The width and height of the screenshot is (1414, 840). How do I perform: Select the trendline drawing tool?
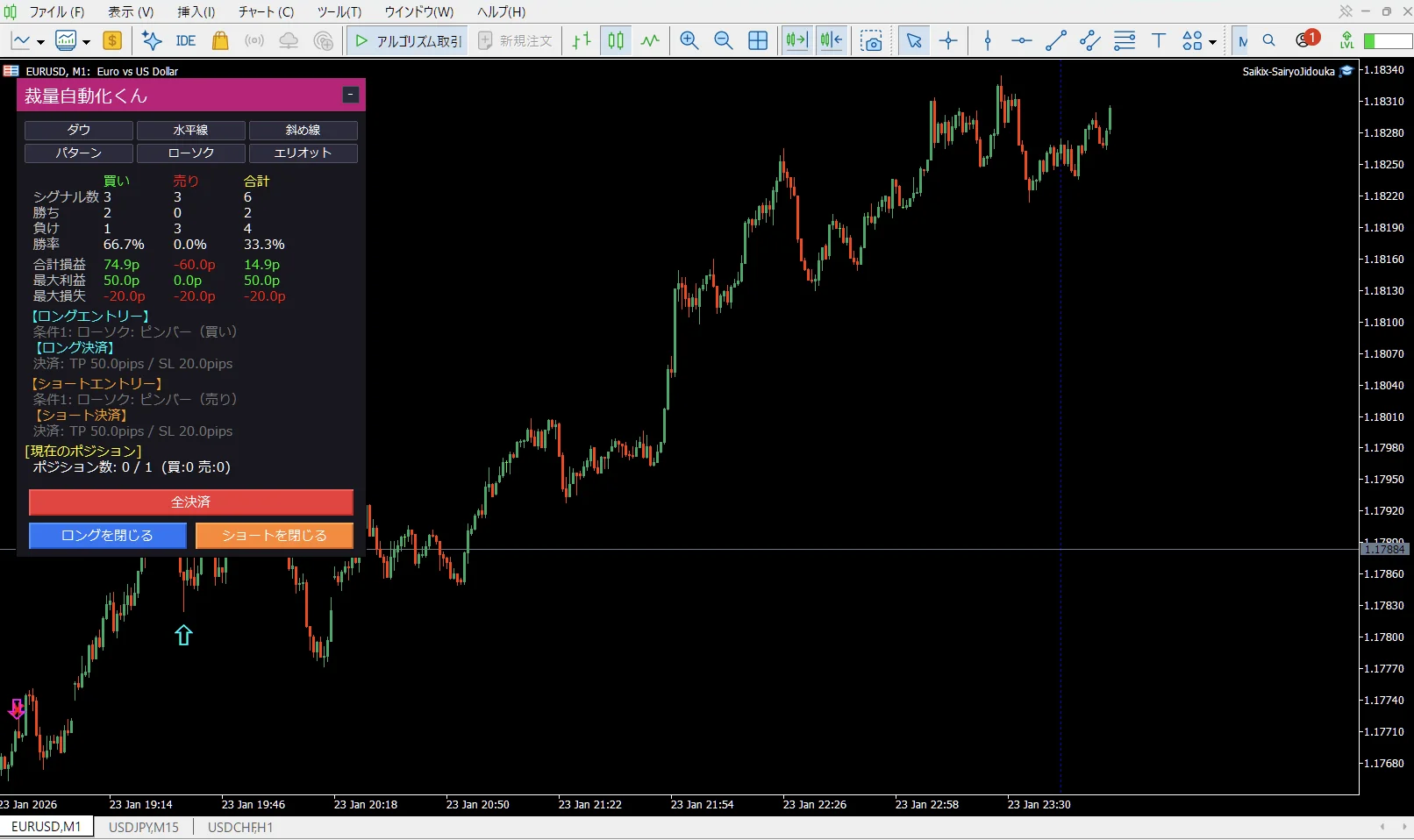tap(1056, 40)
